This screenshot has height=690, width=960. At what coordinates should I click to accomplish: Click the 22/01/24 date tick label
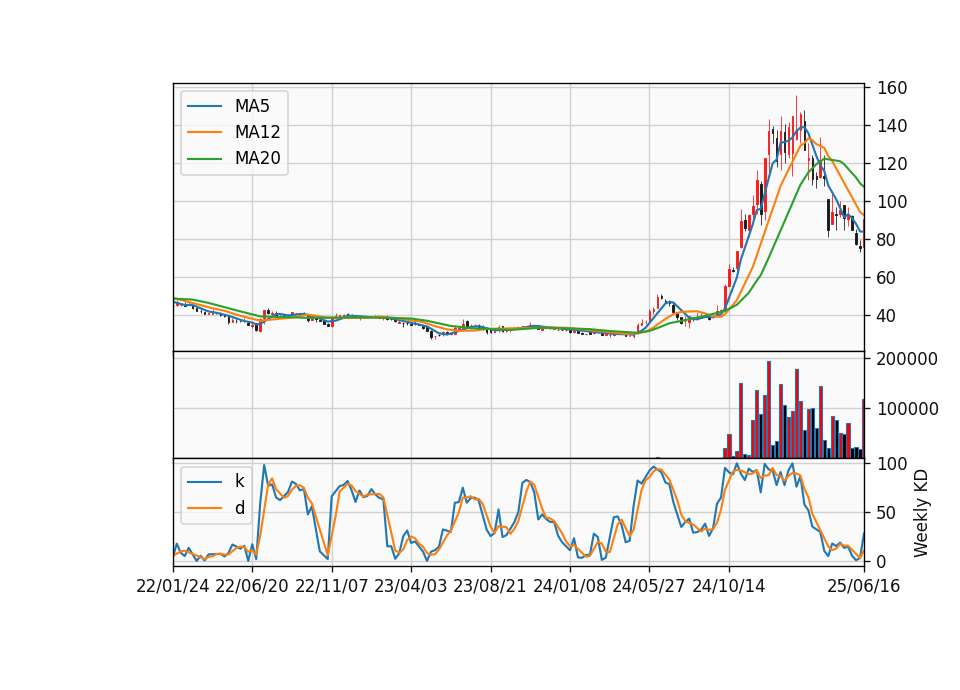[x=173, y=586]
